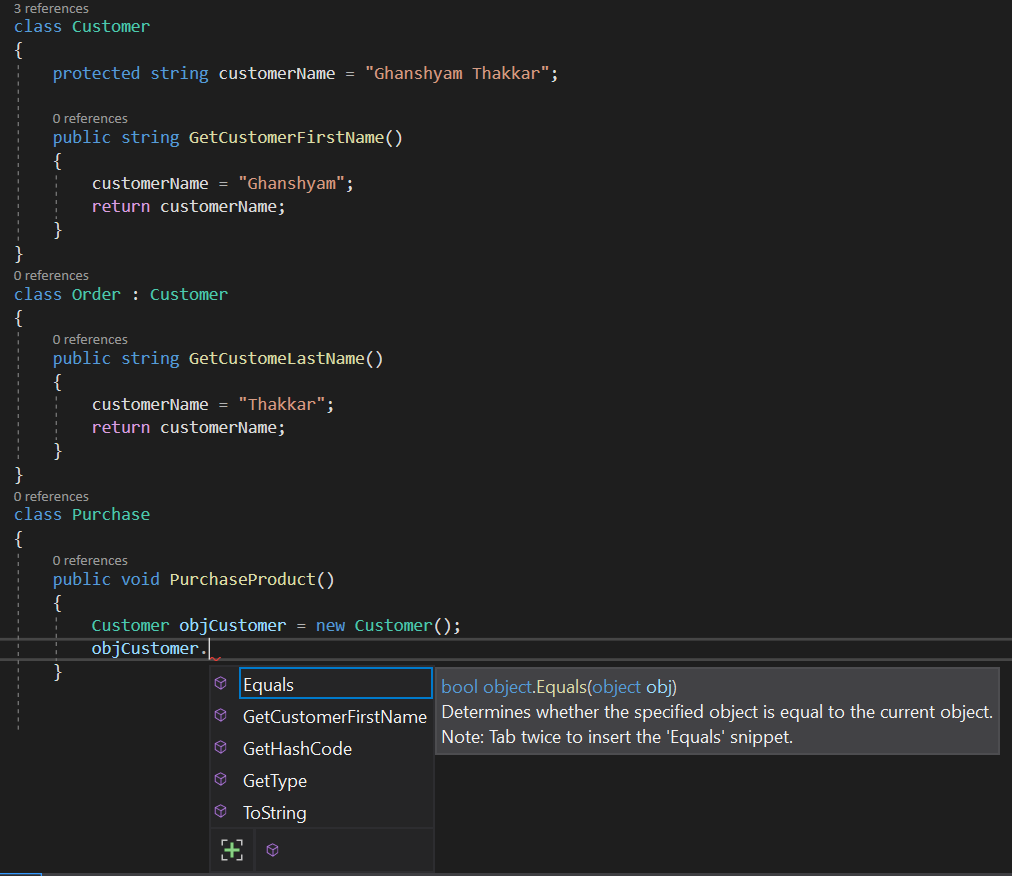The width and height of the screenshot is (1013, 885).
Task: Click '0 references' above GetCustomeLastName
Action: (90, 338)
